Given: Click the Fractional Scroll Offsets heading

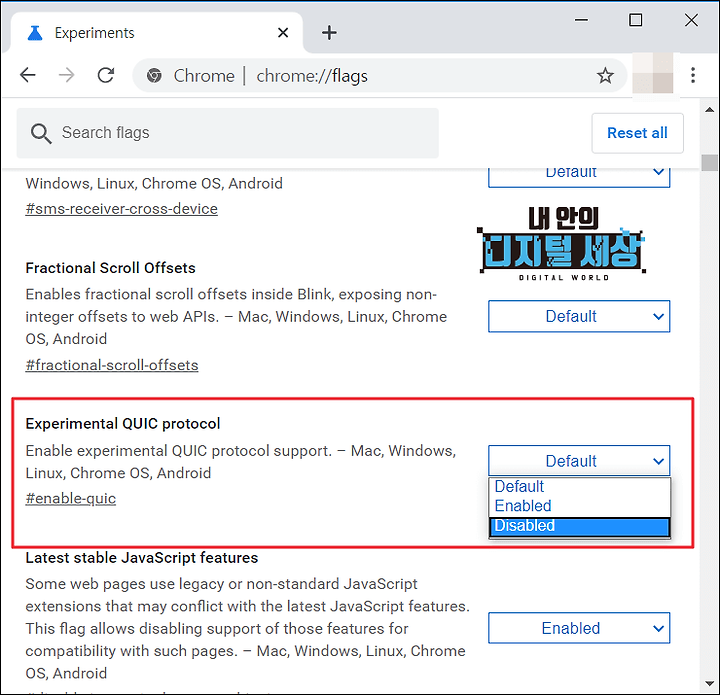Looking at the screenshot, I should (x=111, y=268).
